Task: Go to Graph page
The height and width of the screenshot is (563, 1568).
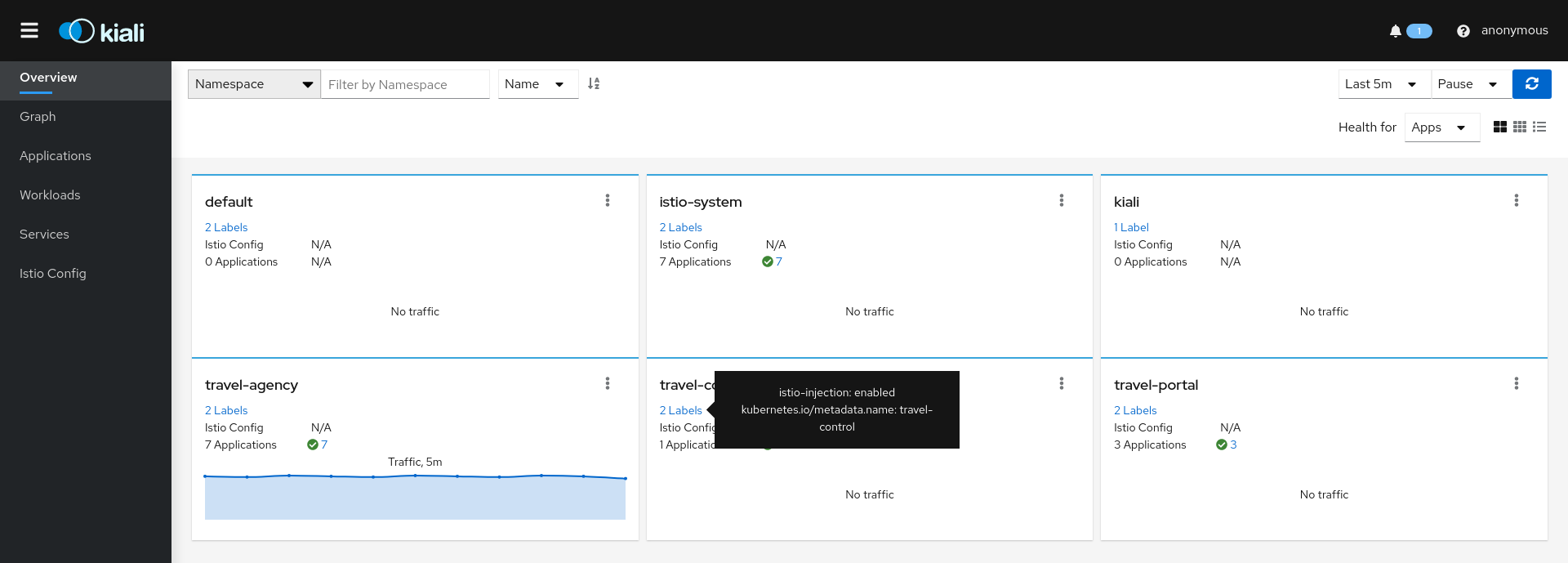Action: 86,117
